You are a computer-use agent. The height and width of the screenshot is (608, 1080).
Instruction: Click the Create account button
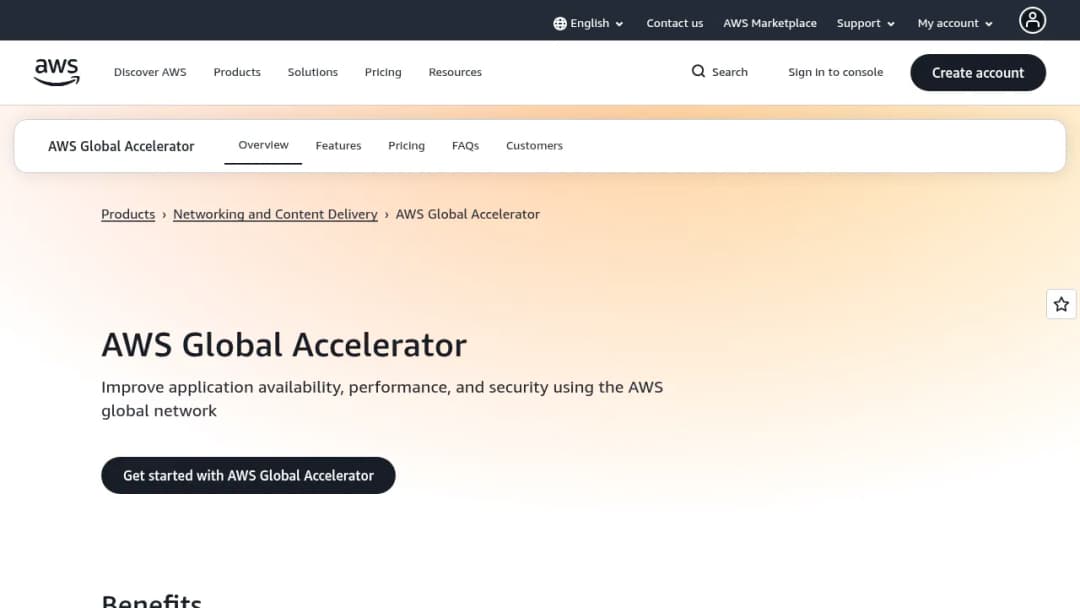[978, 73]
